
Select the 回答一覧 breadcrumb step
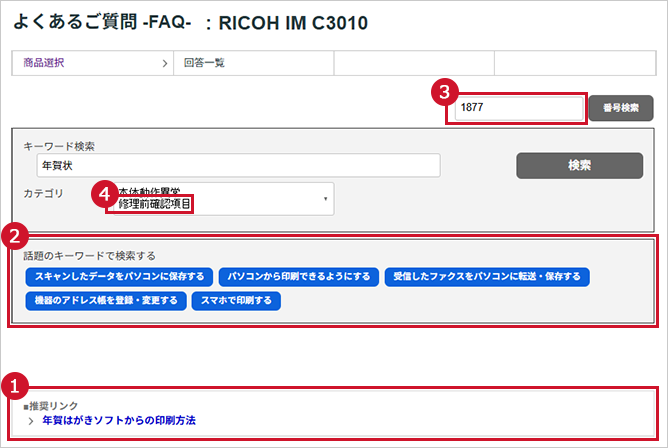point(204,63)
